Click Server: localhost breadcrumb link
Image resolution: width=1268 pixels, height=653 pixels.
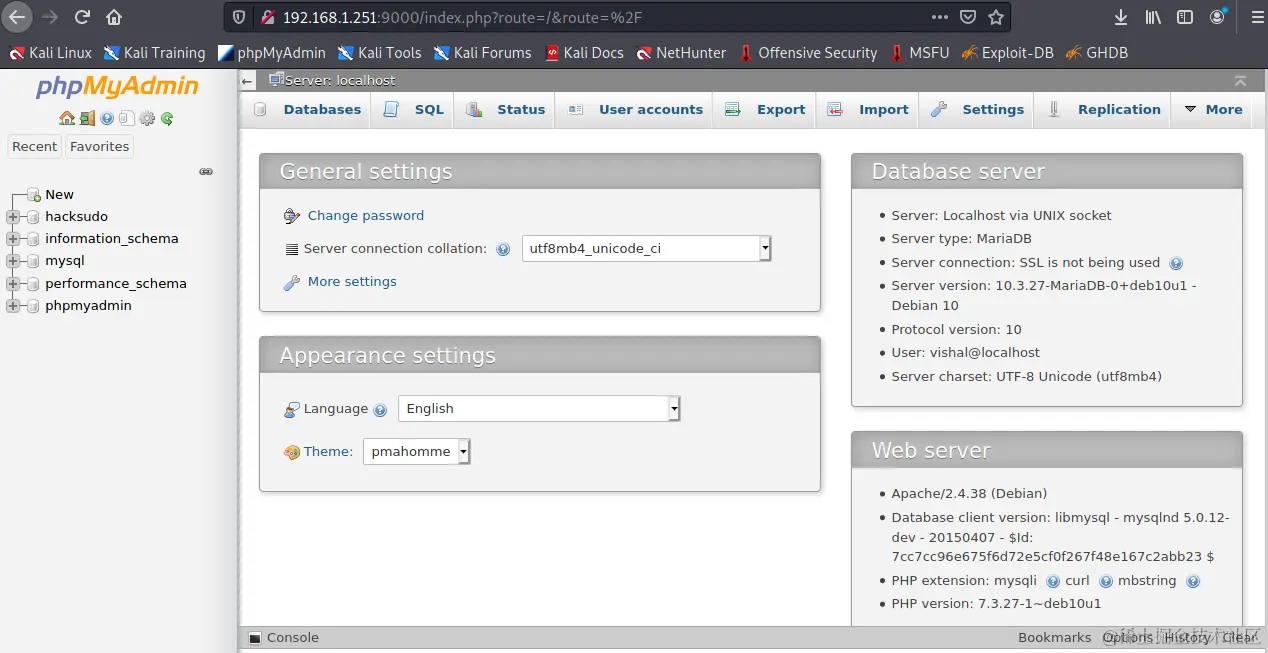pyautogui.click(x=340, y=81)
